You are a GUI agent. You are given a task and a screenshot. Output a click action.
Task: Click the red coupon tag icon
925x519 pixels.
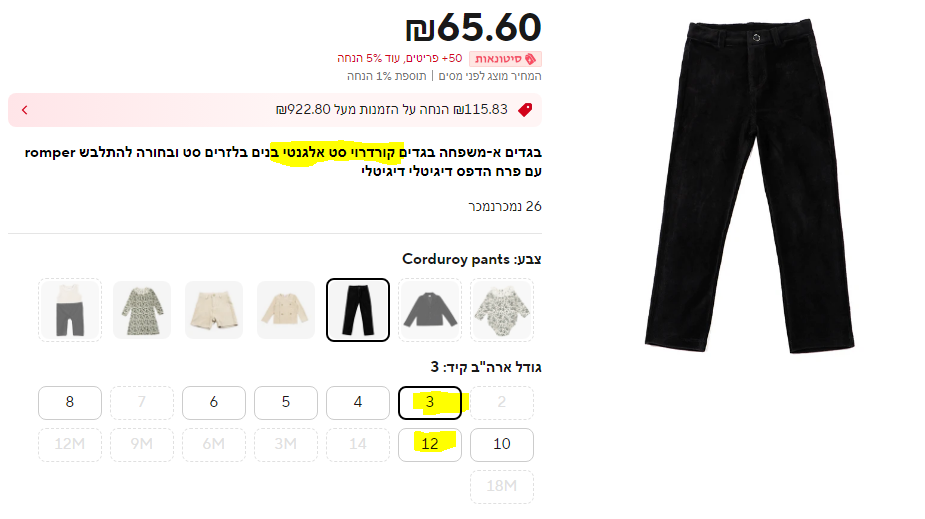pyautogui.click(x=525, y=110)
